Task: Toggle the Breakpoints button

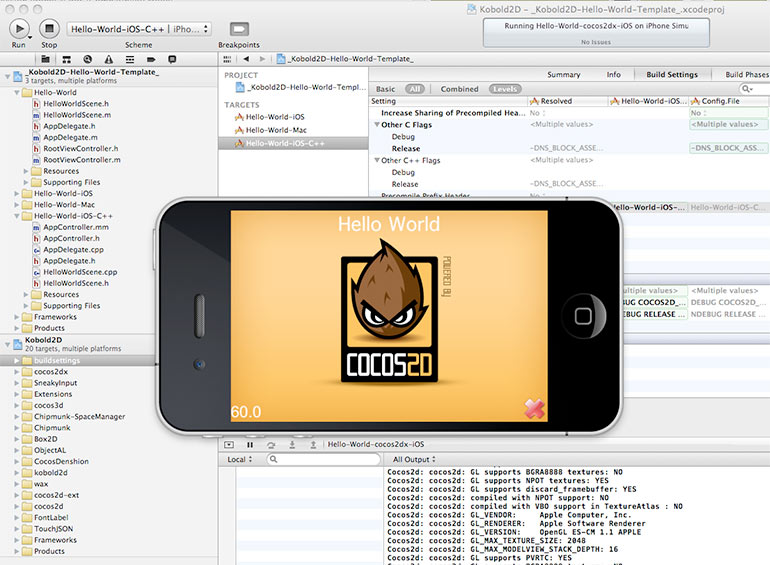Action: click(239, 29)
